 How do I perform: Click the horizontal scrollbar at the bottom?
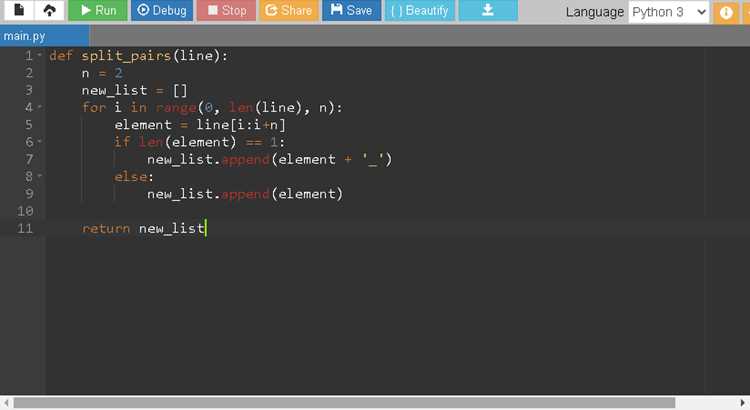click(x=344, y=403)
